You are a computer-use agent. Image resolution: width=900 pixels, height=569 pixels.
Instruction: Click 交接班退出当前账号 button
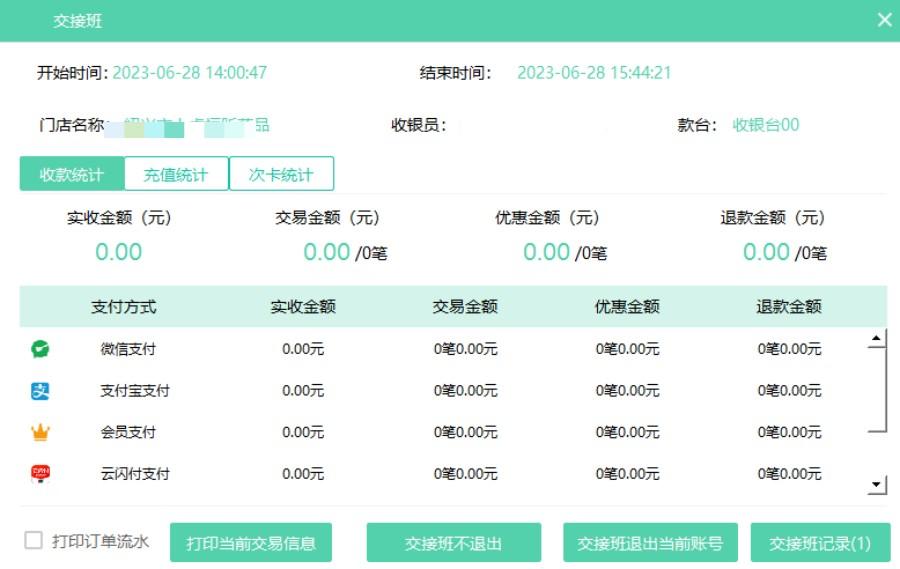point(650,543)
